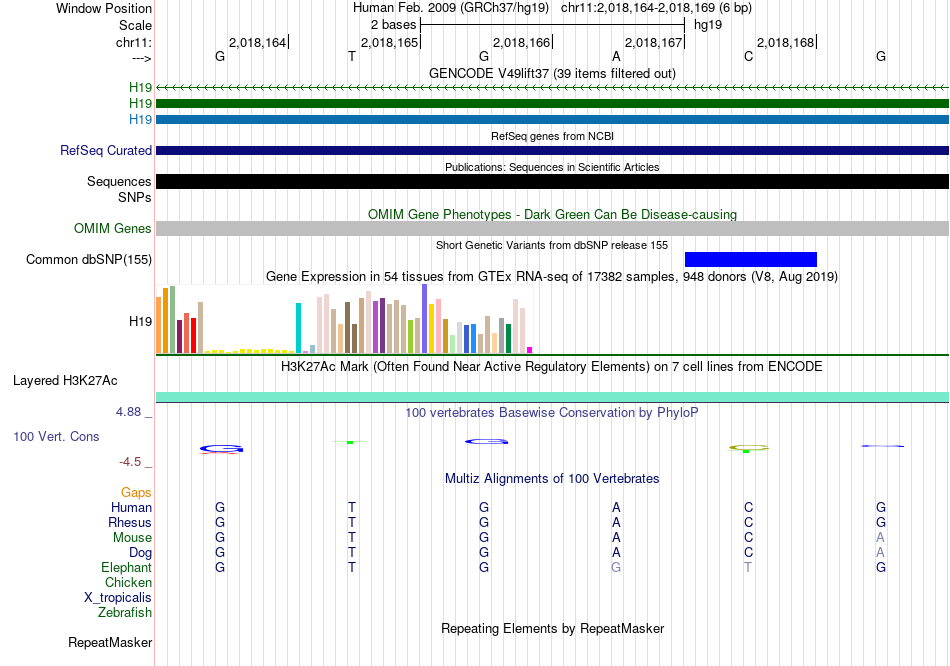This screenshot has width=950, height=666.
Task: Open Publications: Sequences in Scientific Articles title
Action: click(552, 167)
